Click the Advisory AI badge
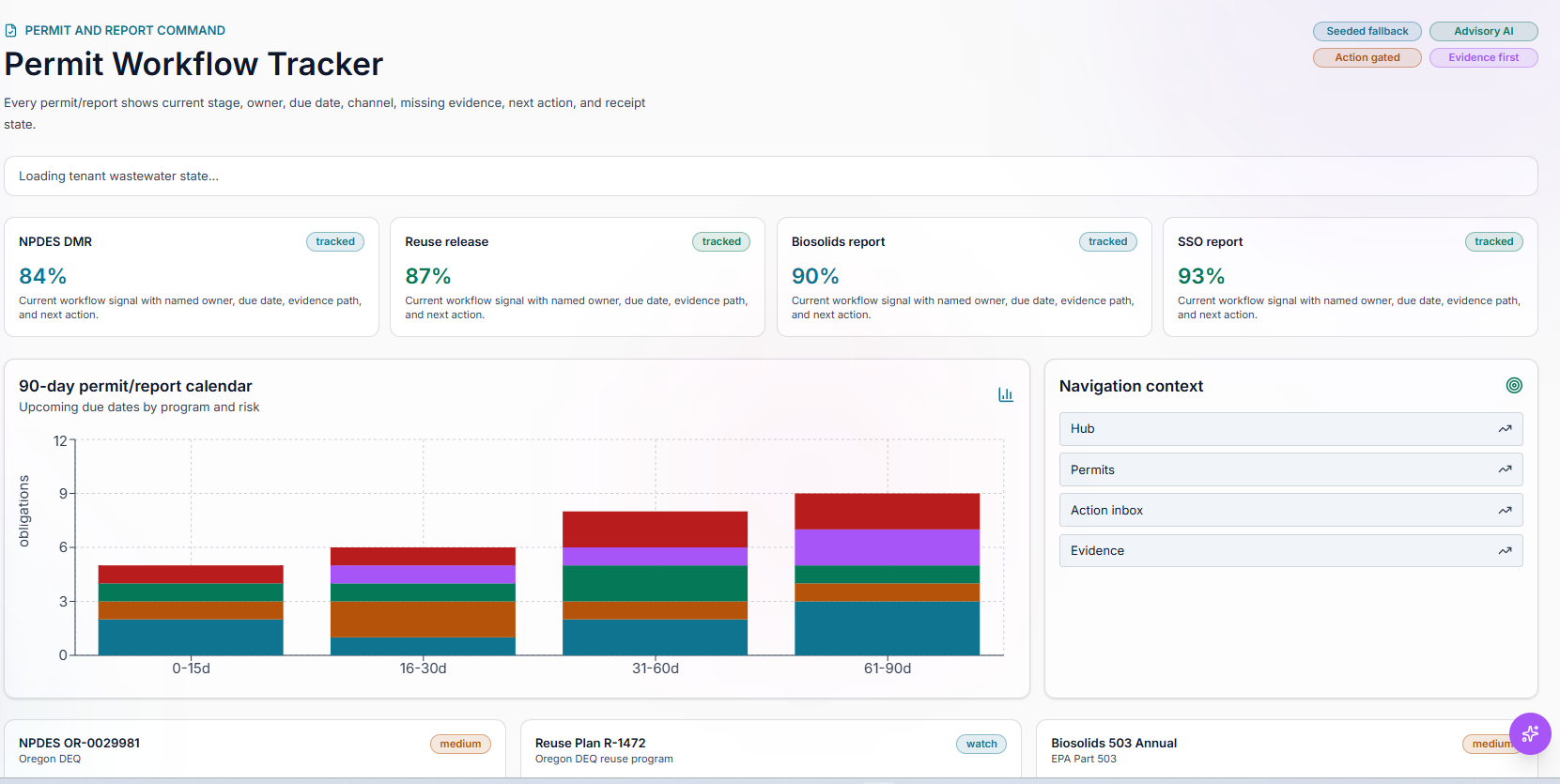Image resolution: width=1560 pixels, height=784 pixels. [1484, 31]
